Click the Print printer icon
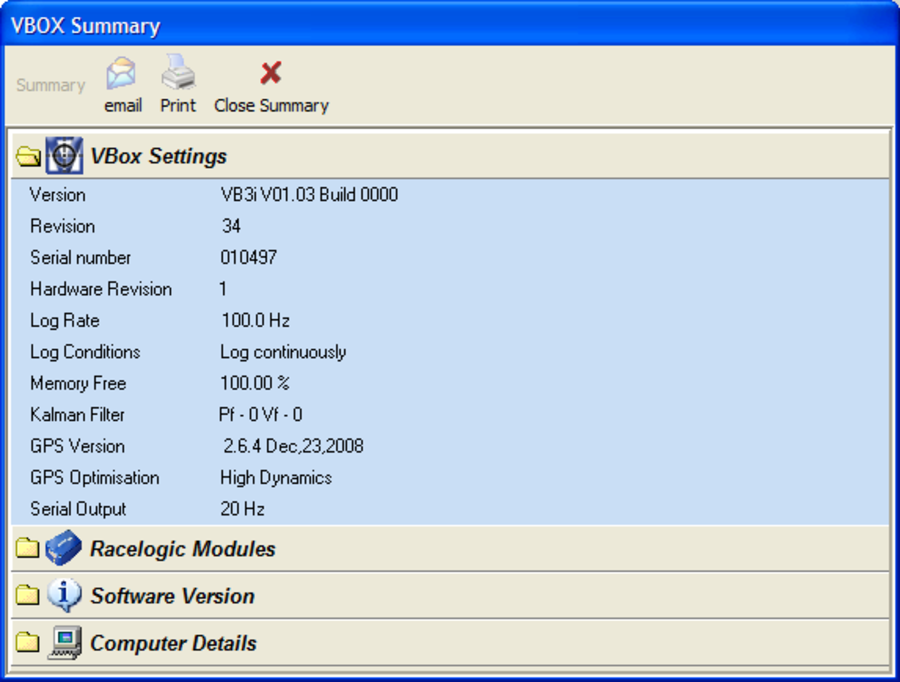The height and width of the screenshot is (682, 900). [178, 72]
